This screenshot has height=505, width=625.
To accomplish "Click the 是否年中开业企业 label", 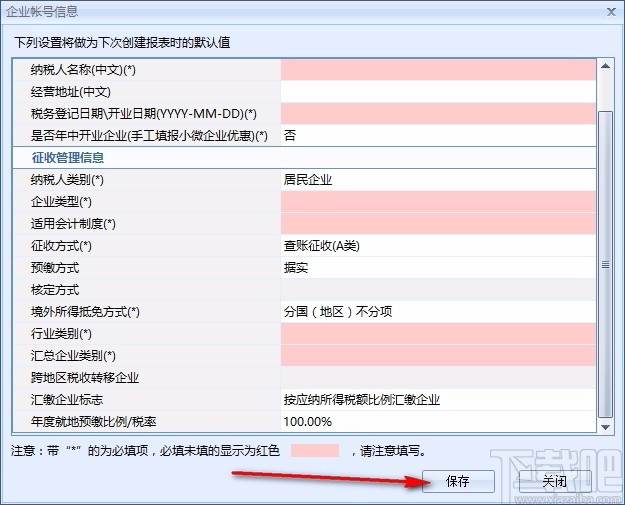I will (149, 136).
